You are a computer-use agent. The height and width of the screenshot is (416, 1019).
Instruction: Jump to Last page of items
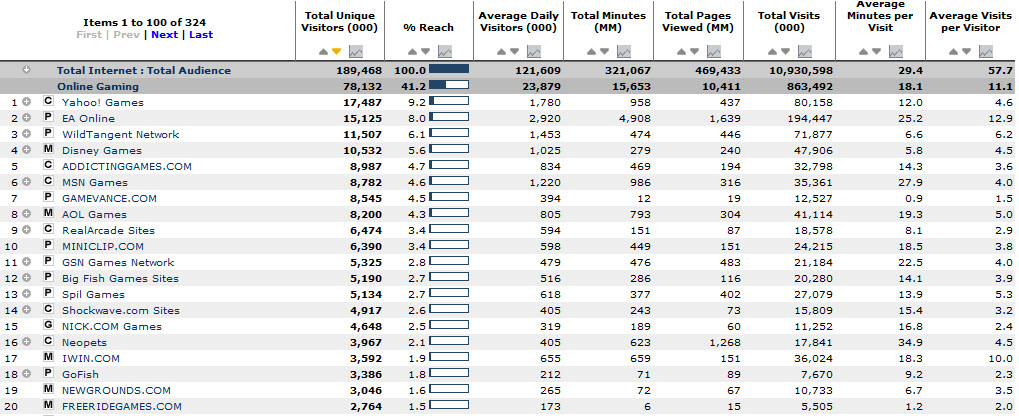201,34
